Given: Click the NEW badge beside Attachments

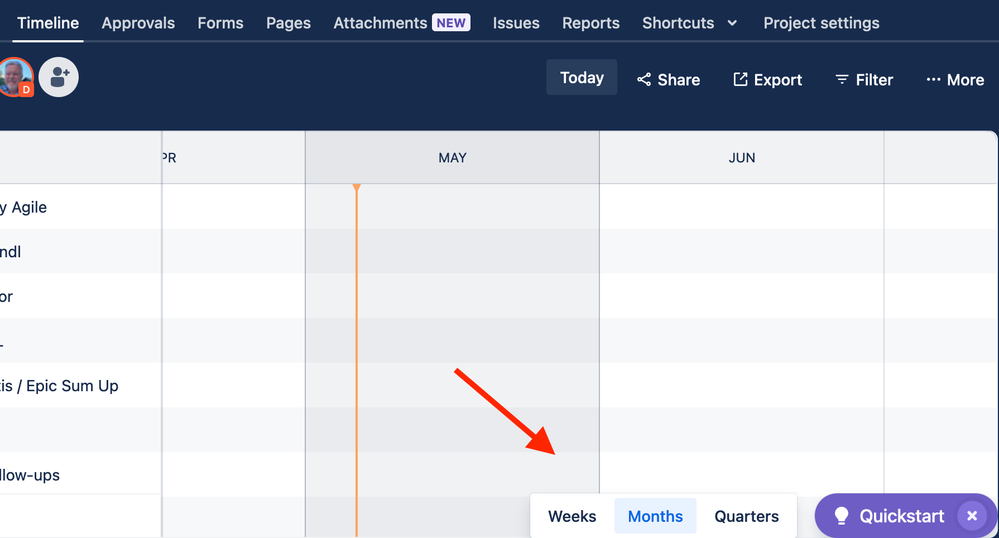Looking at the screenshot, I should tap(451, 23).
